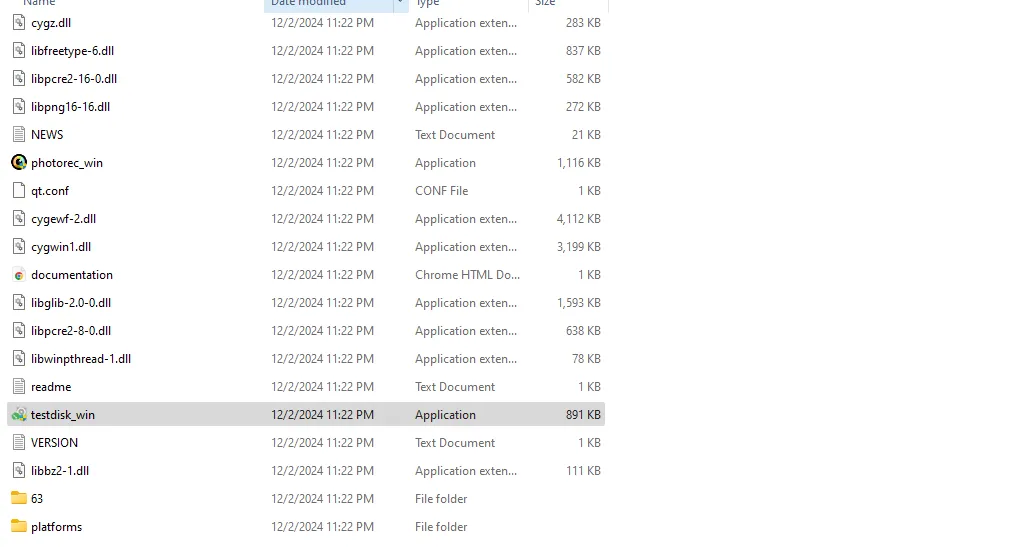
Task: Select the readme text document icon
Action: pyautogui.click(x=19, y=387)
